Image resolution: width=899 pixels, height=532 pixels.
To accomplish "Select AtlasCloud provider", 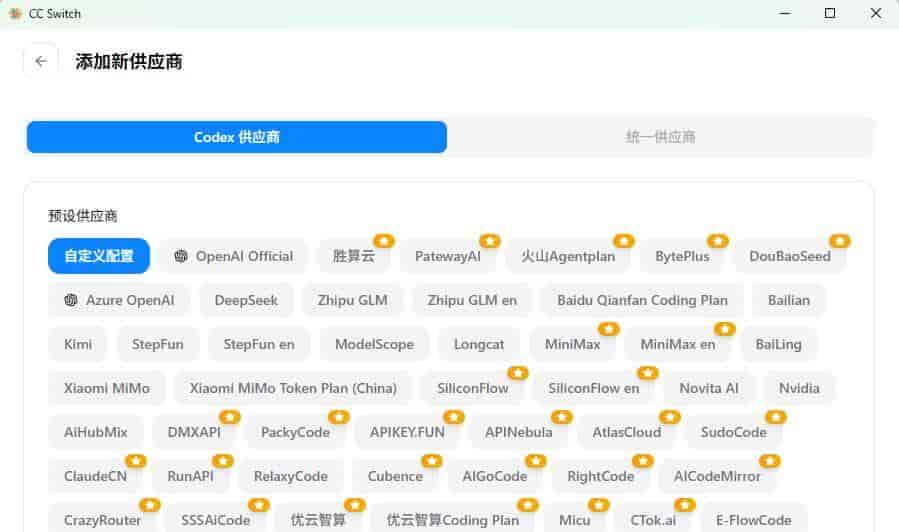I will tap(627, 432).
